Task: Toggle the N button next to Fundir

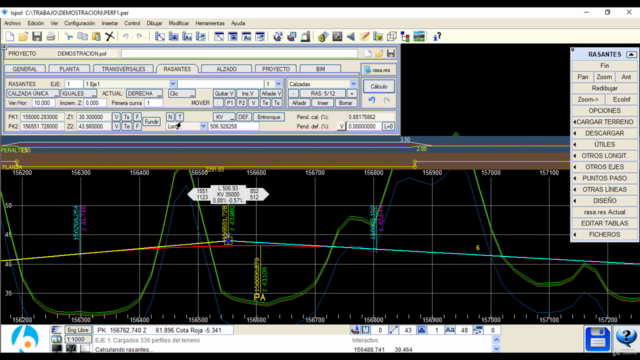Action: pos(170,117)
